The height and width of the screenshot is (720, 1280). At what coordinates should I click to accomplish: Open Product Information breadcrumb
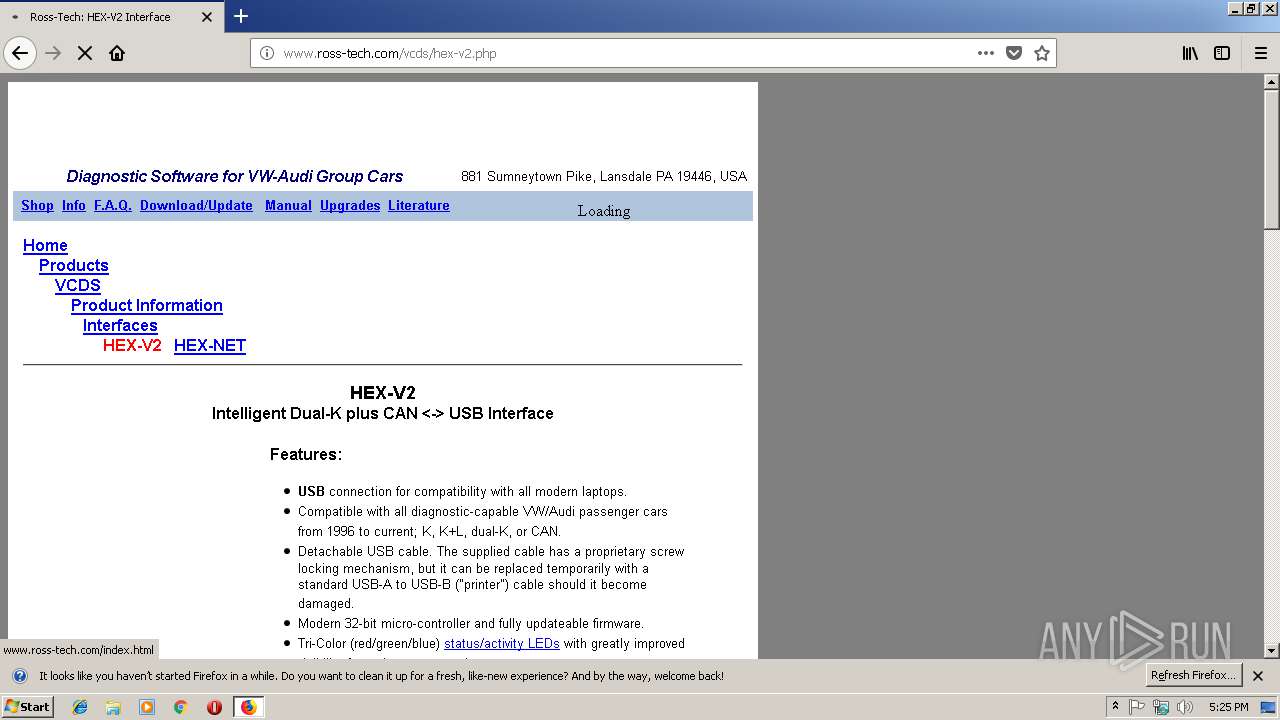point(147,306)
